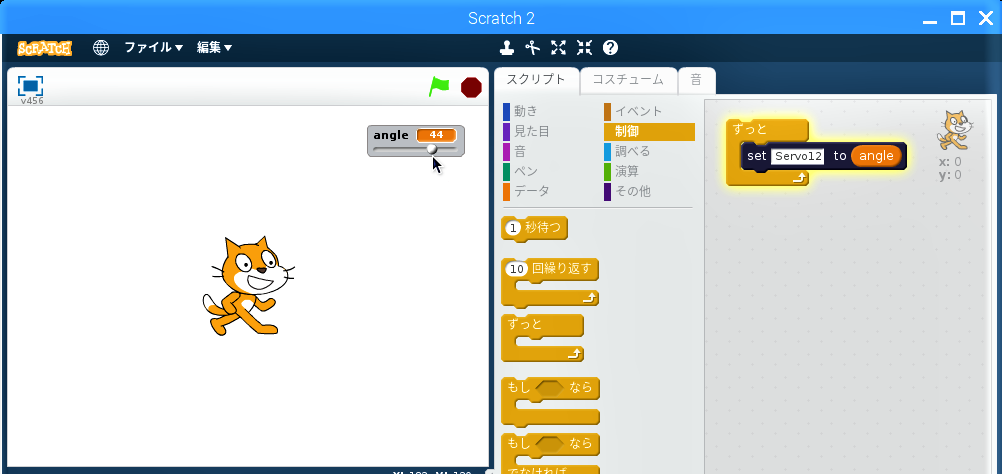Screen dimensions: 1002x474
Task: Click the v456 version label
Action: 31,101
